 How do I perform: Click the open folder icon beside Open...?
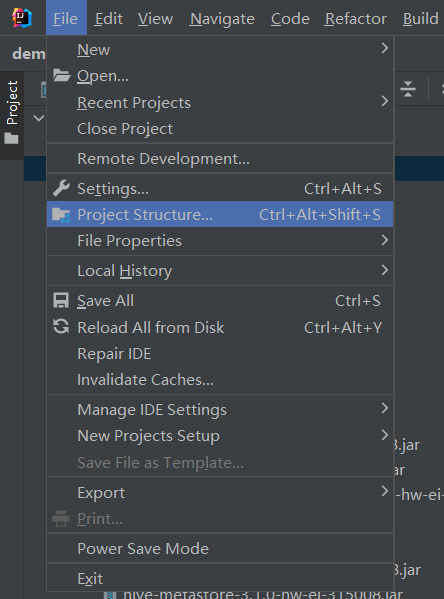point(61,76)
